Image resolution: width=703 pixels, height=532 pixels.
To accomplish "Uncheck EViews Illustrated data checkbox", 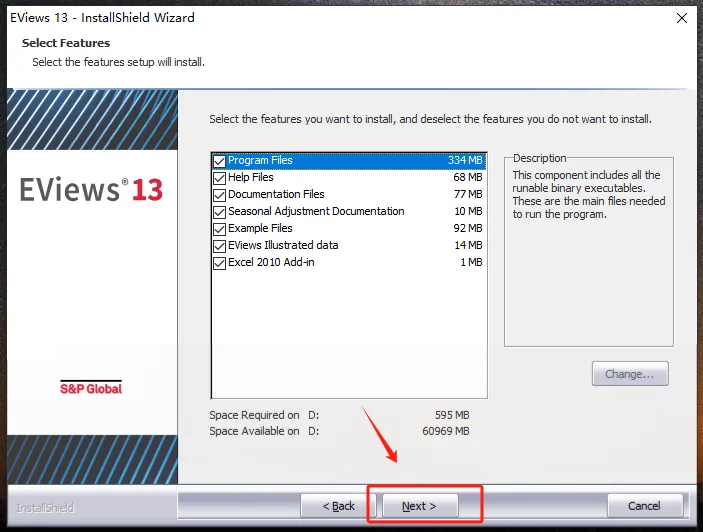I will (219, 246).
